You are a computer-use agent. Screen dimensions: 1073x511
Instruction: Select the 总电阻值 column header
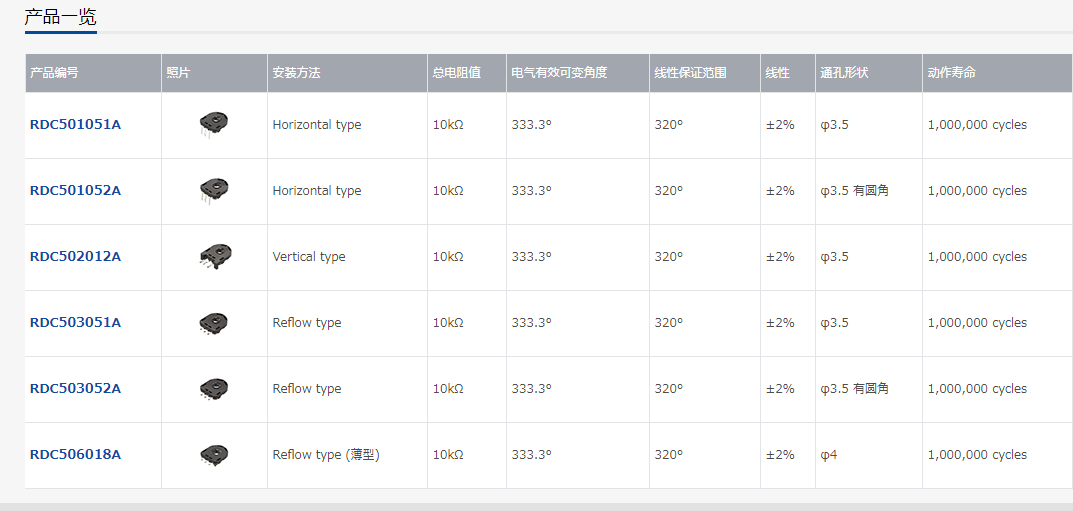coord(456,73)
